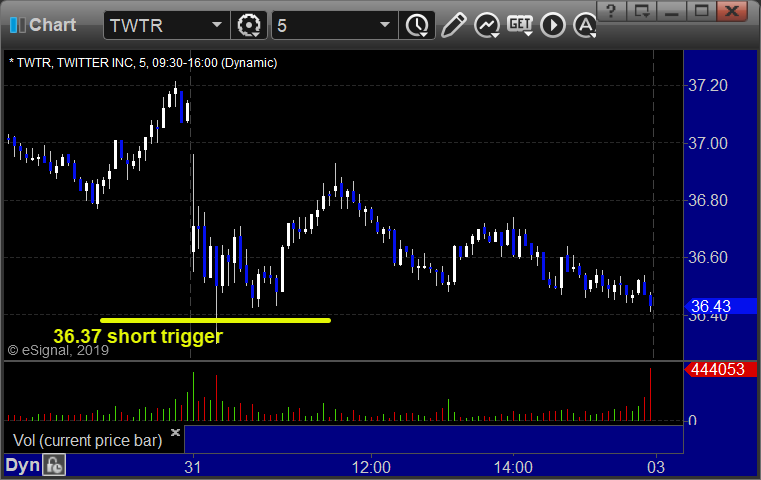Click the 36.60 price axis label
The height and width of the screenshot is (480, 761).
tap(708, 257)
